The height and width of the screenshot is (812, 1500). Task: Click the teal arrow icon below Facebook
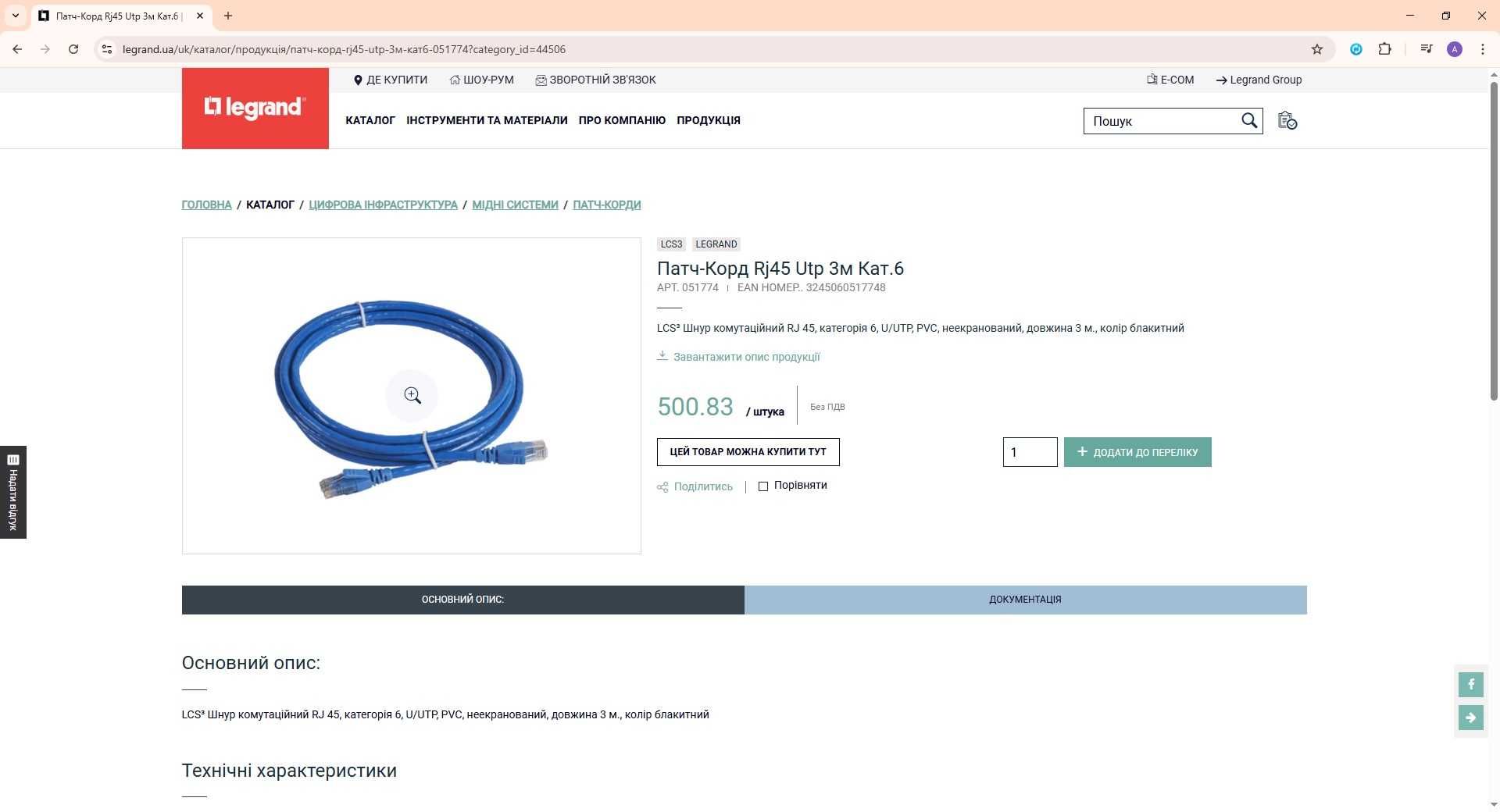tap(1470, 718)
